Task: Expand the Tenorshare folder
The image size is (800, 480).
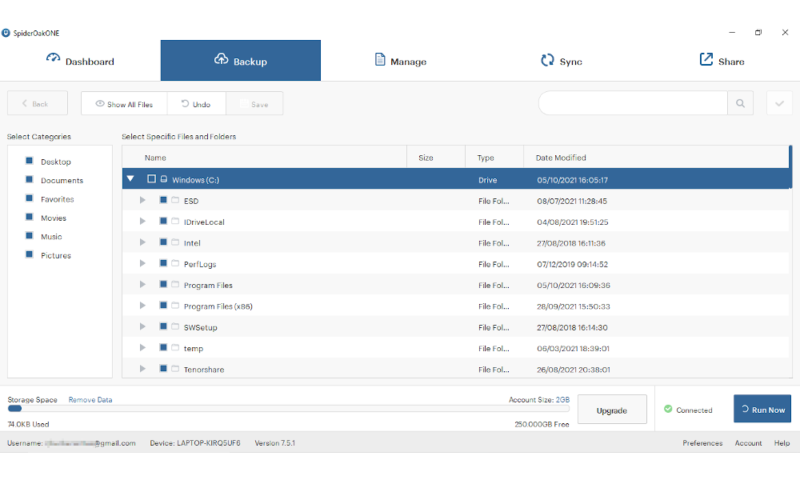Action: point(142,369)
